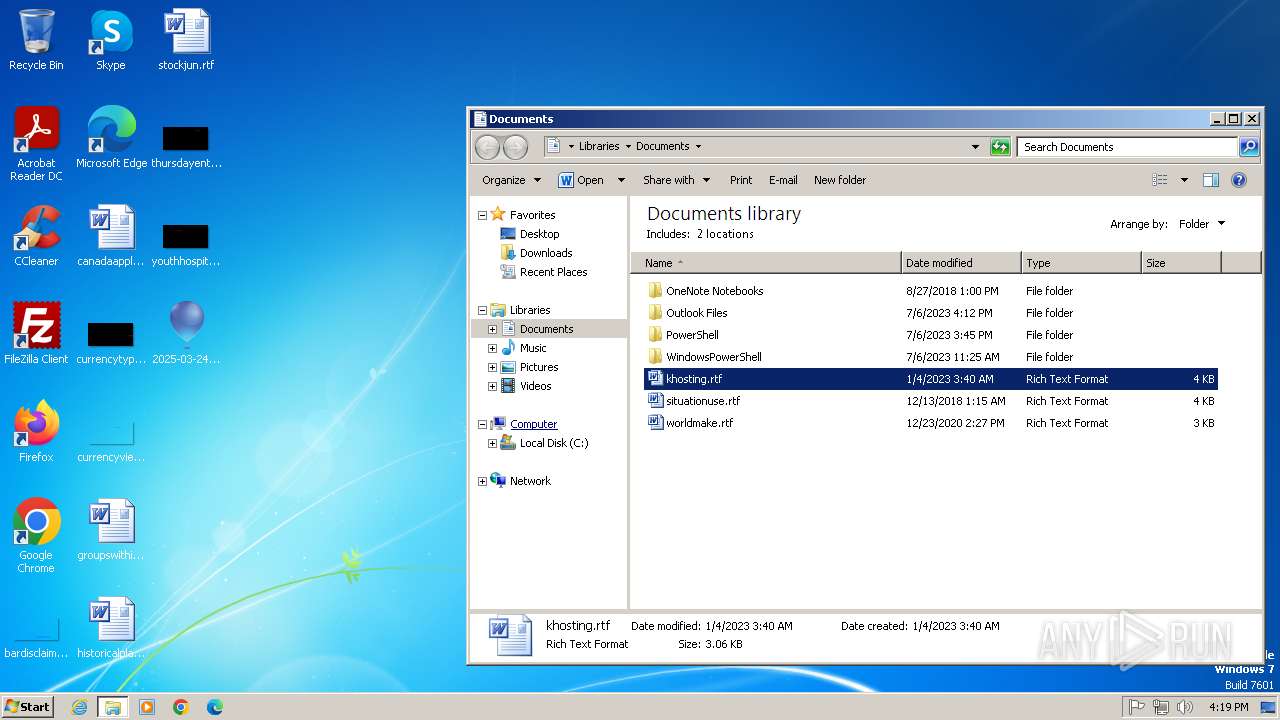Open the Microsoft Edge desktop shortcut

coord(111,138)
